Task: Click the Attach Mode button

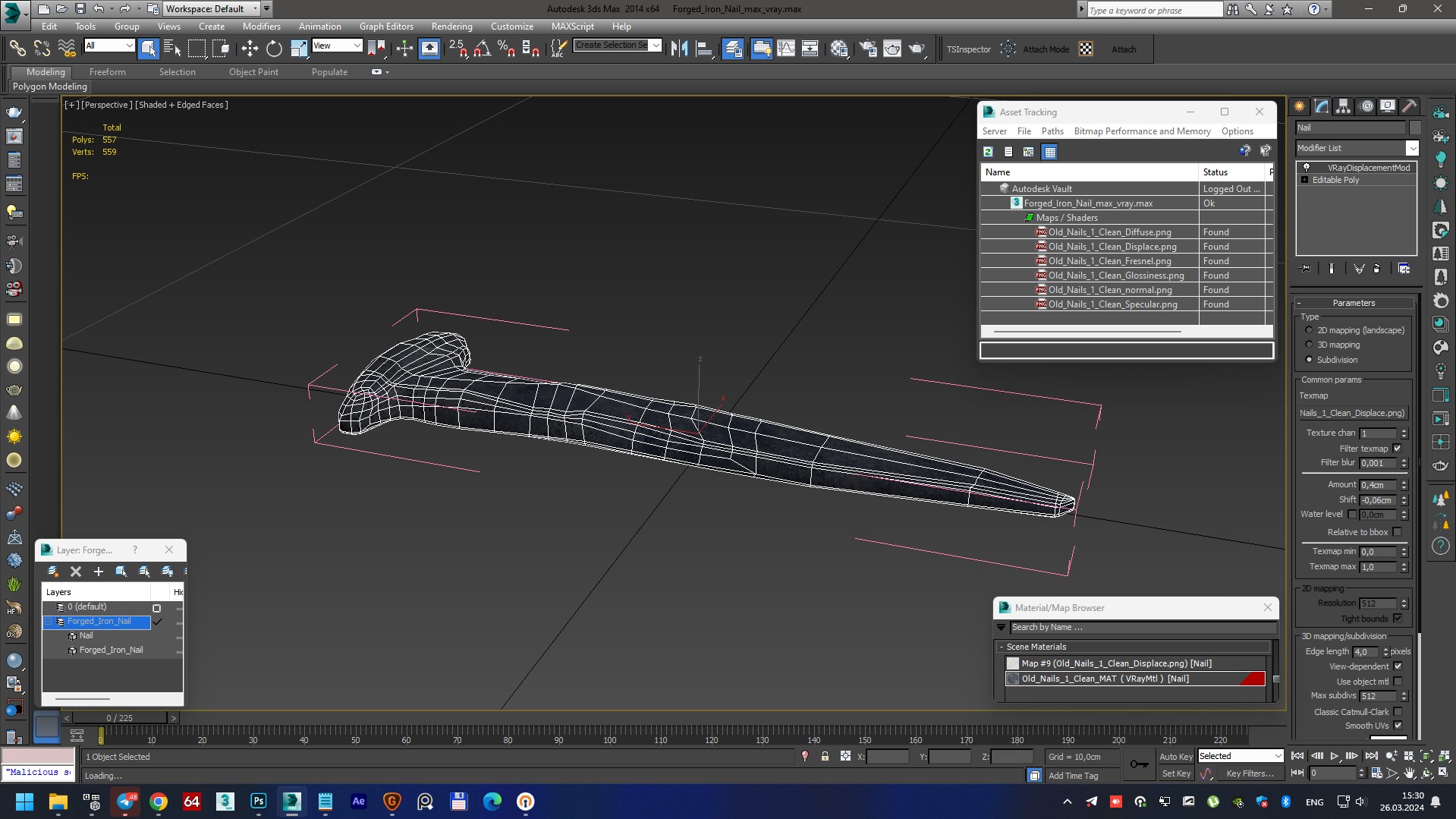Action: tap(1046, 49)
